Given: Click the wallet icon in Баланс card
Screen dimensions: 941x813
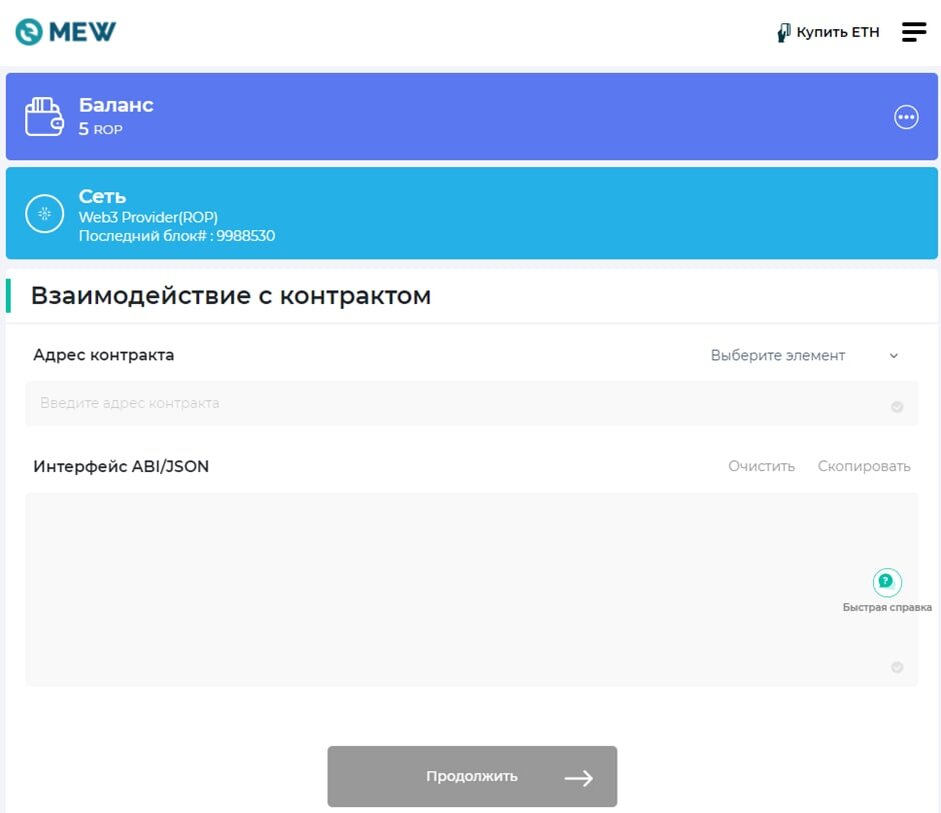Looking at the screenshot, I should 44,116.
